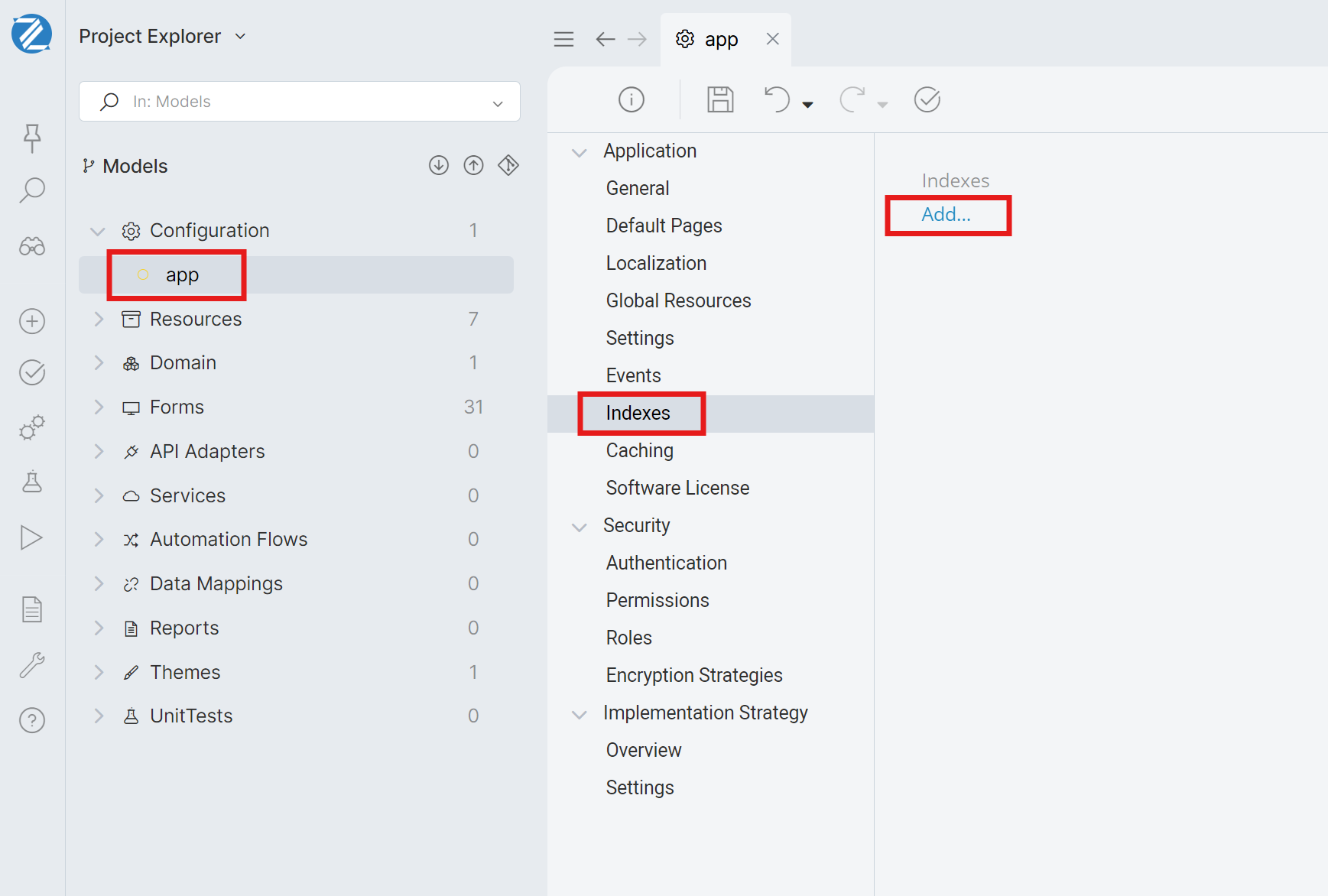Expand the Resources tree node
1328x896 pixels.
pyautogui.click(x=99, y=319)
